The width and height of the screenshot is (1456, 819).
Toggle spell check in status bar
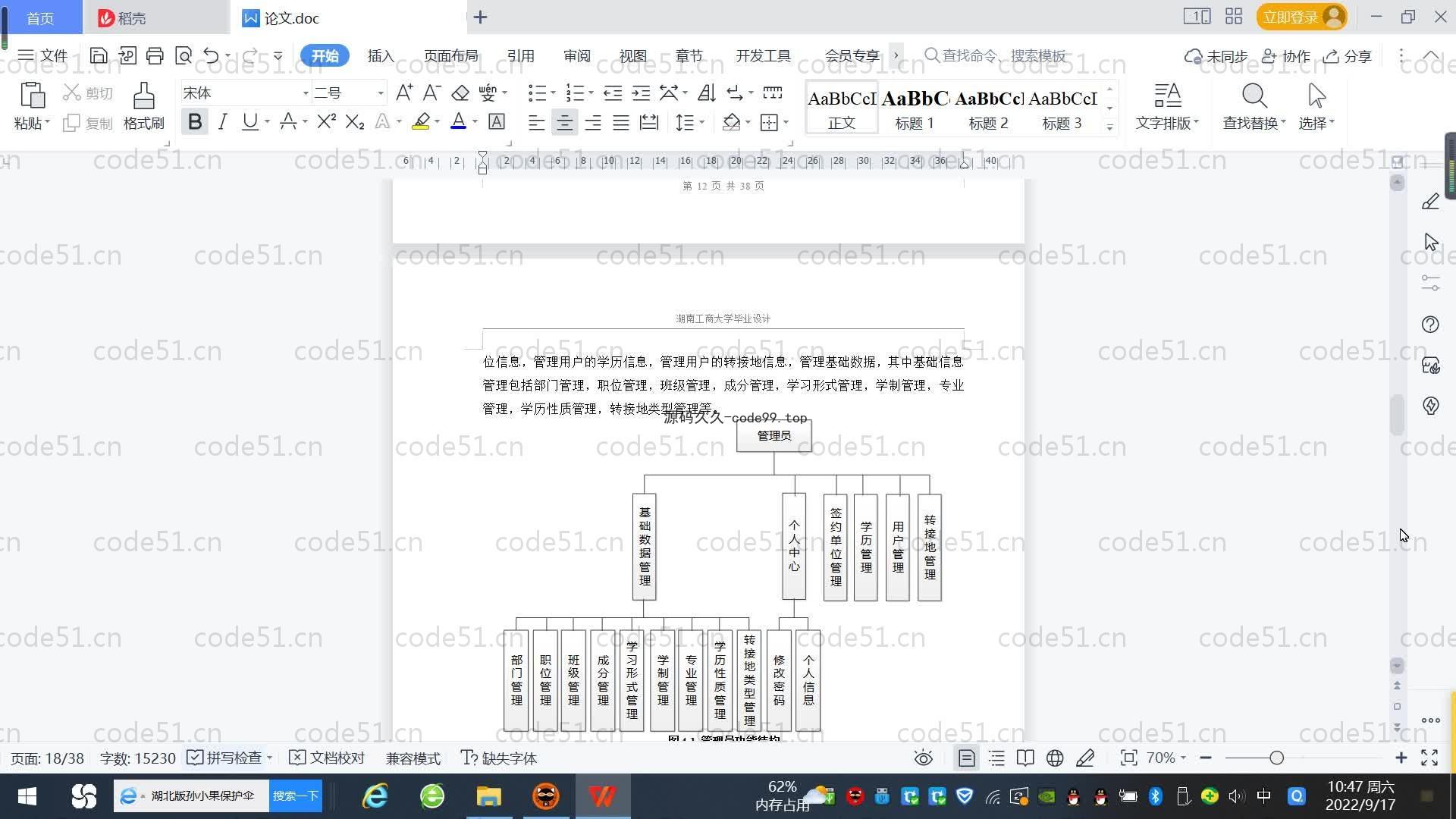[226, 758]
